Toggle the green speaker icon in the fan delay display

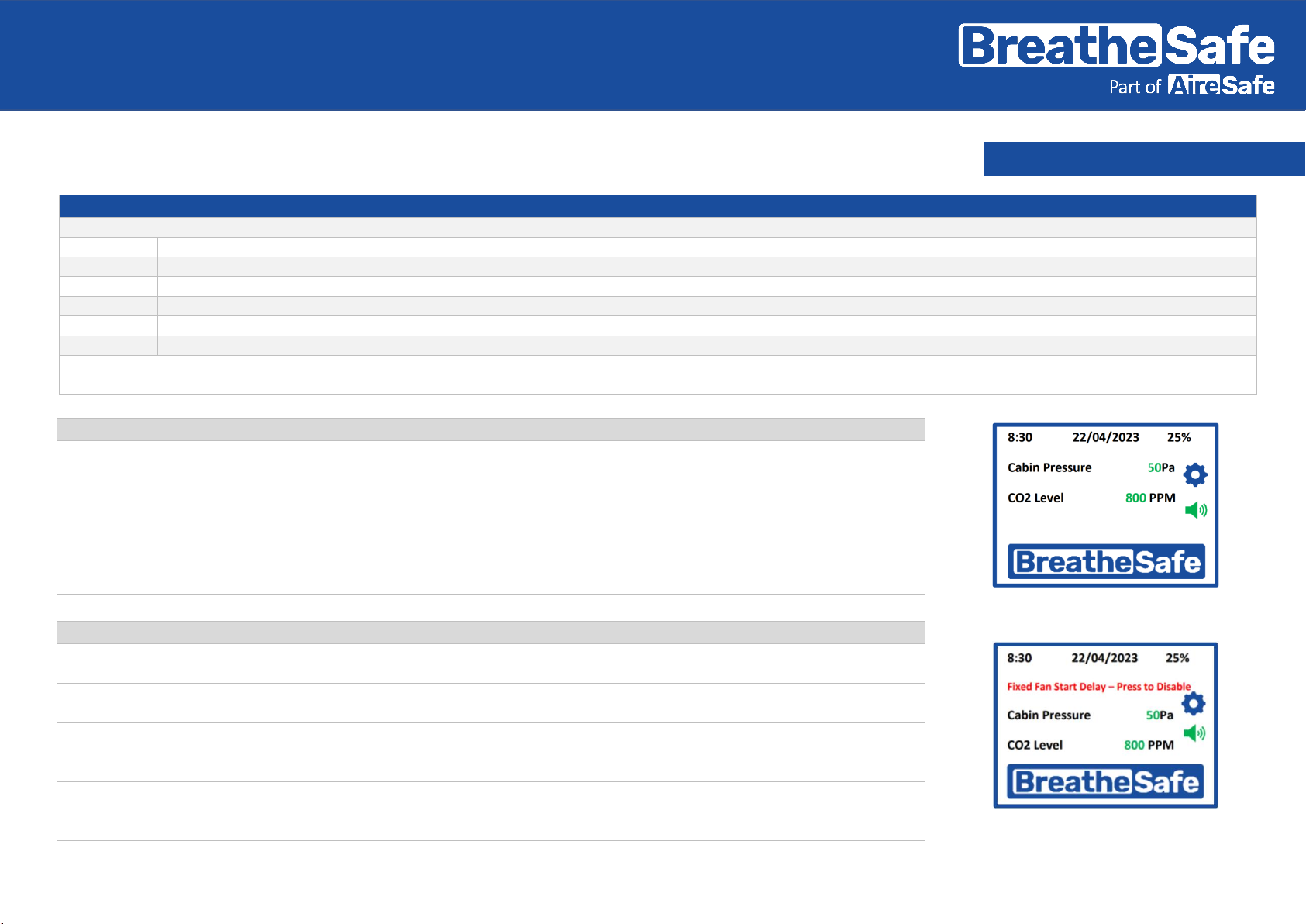point(1194,733)
